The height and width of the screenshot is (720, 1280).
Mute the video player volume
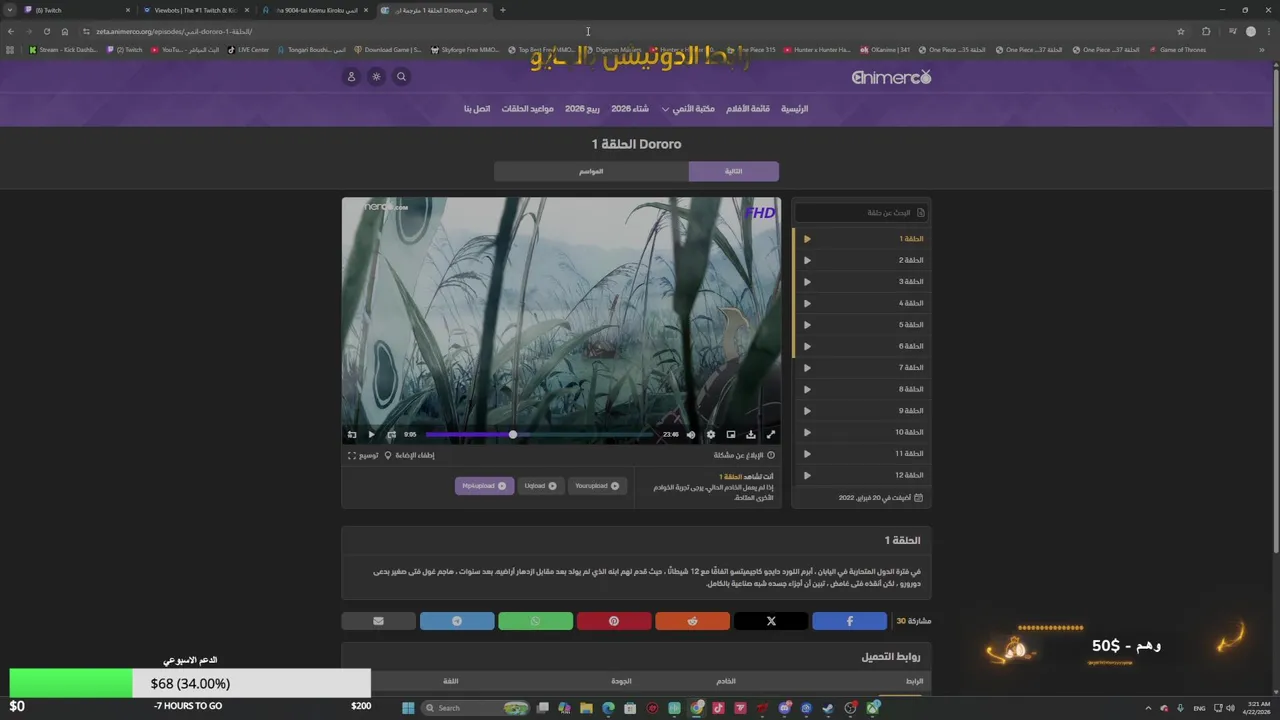coord(690,434)
